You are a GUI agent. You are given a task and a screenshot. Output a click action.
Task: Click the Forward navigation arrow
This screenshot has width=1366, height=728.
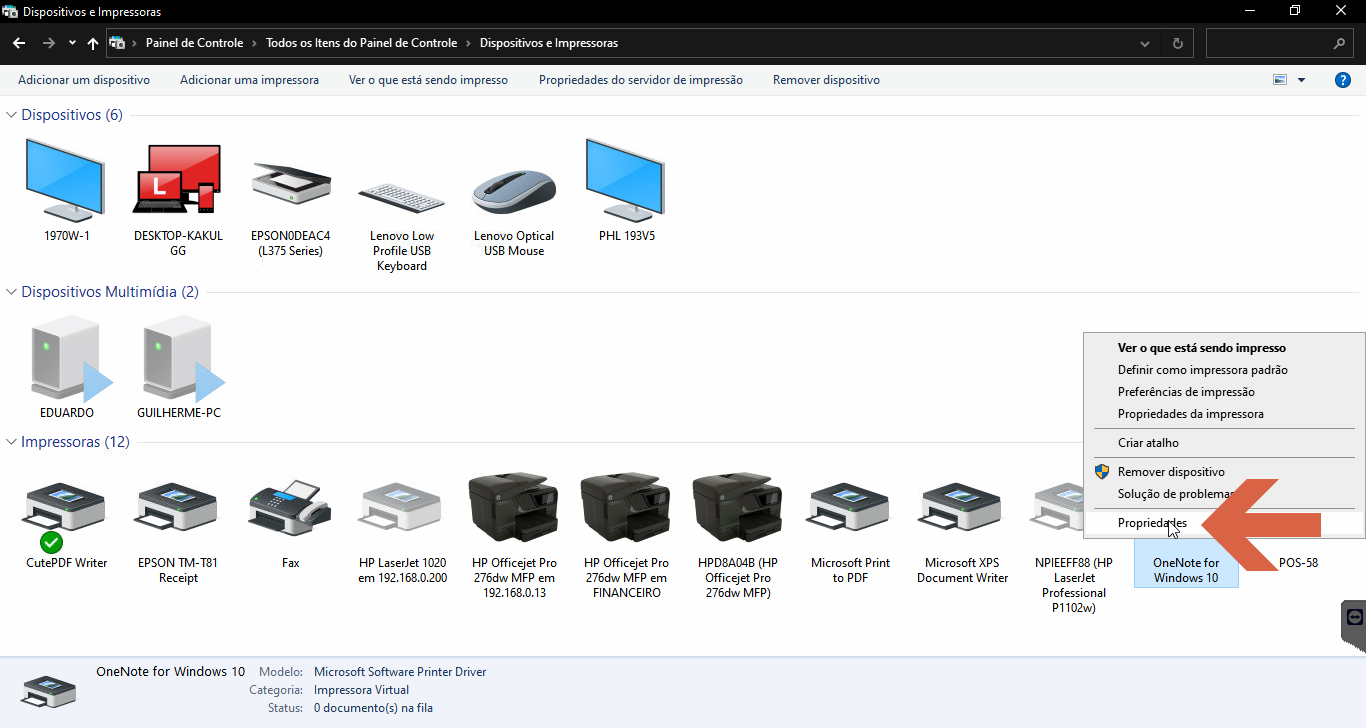pos(49,43)
